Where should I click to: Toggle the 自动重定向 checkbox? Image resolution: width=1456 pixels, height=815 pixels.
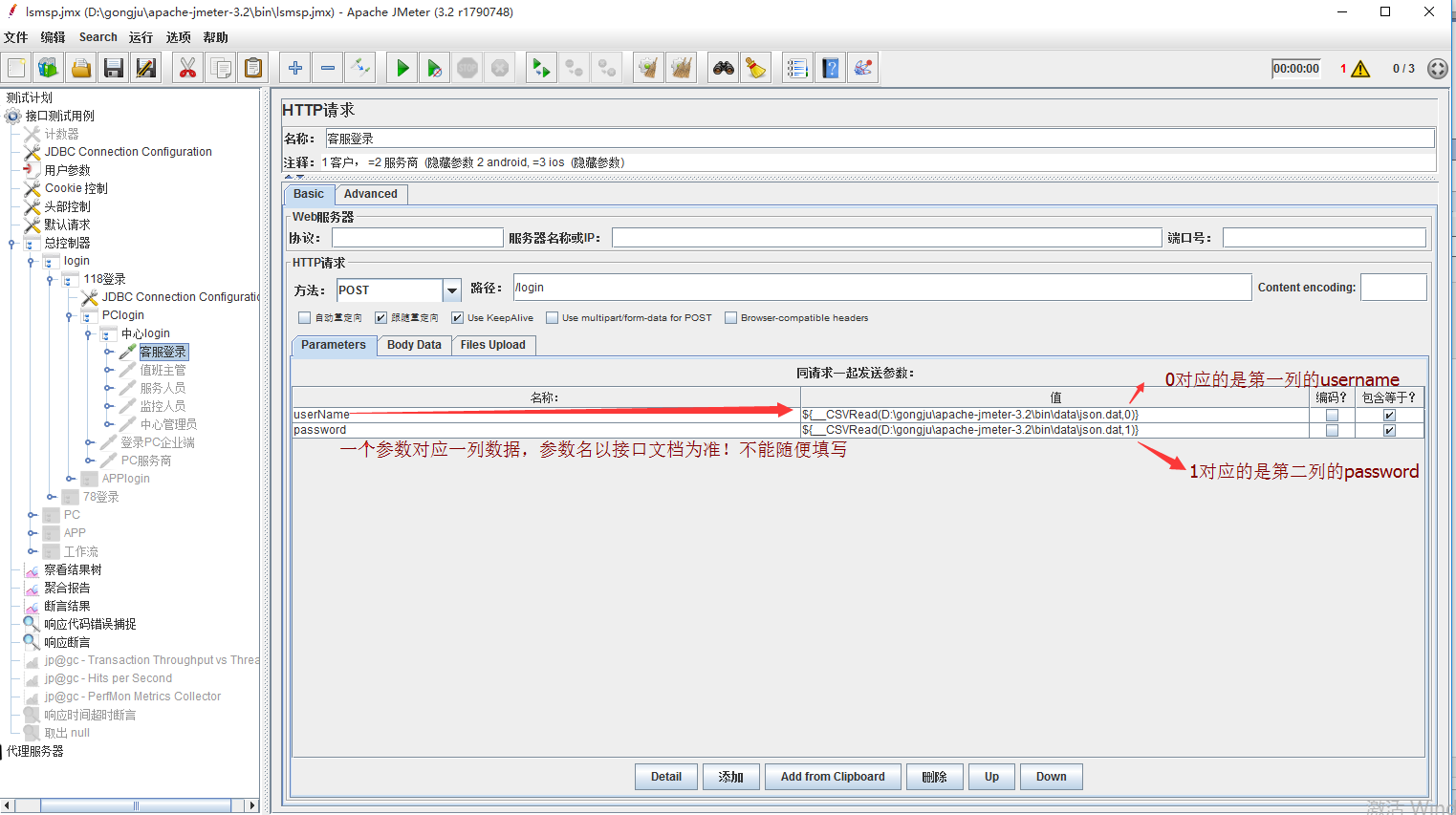coord(304,318)
